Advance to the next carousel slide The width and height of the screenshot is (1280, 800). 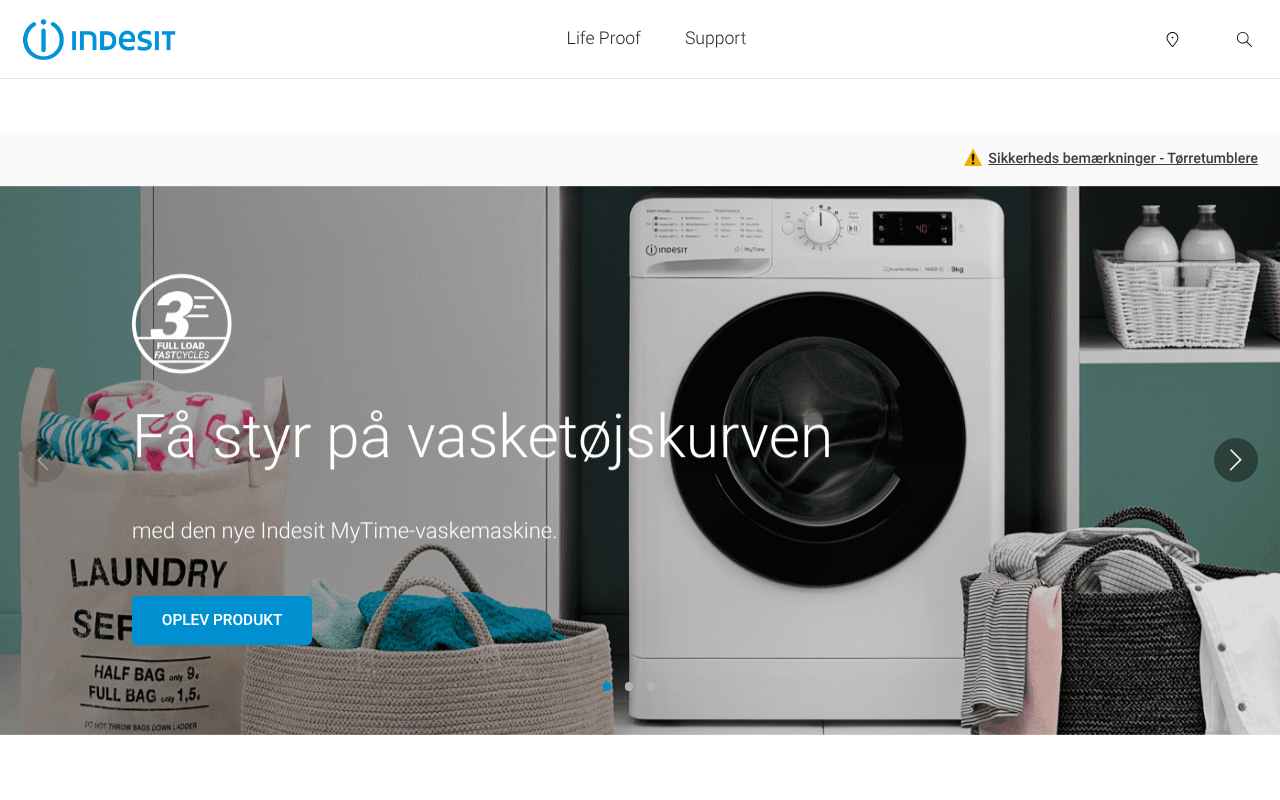[x=1236, y=460]
